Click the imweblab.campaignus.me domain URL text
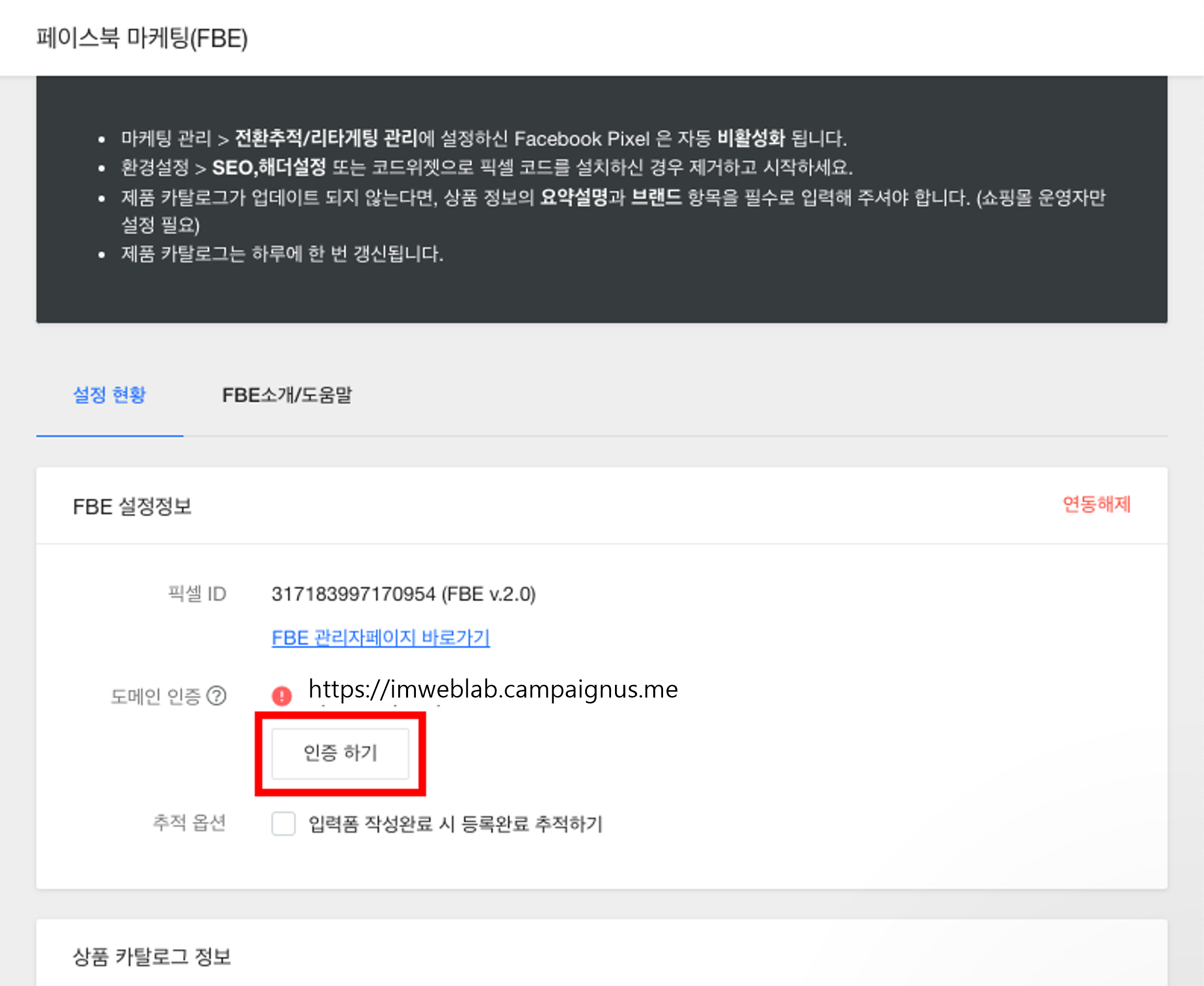Viewport: 1204px width, 986px height. (492, 690)
